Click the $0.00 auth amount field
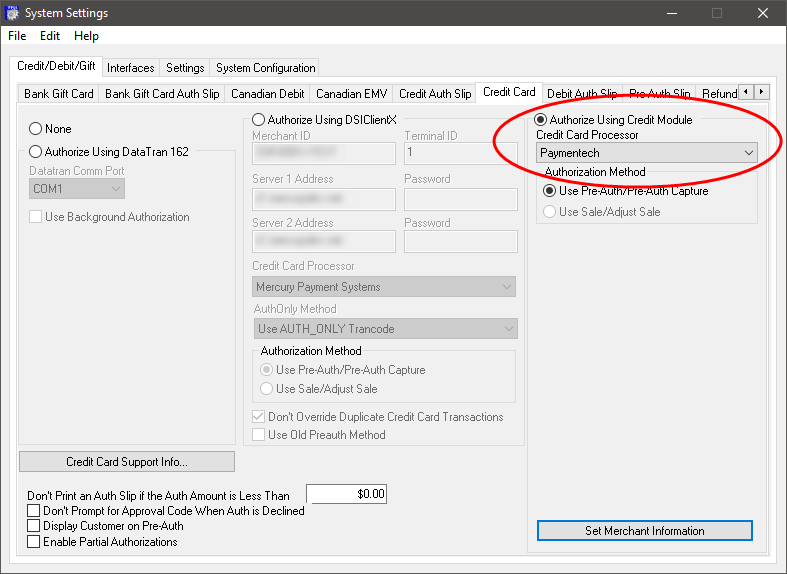This screenshot has width=787, height=574. point(346,494)
